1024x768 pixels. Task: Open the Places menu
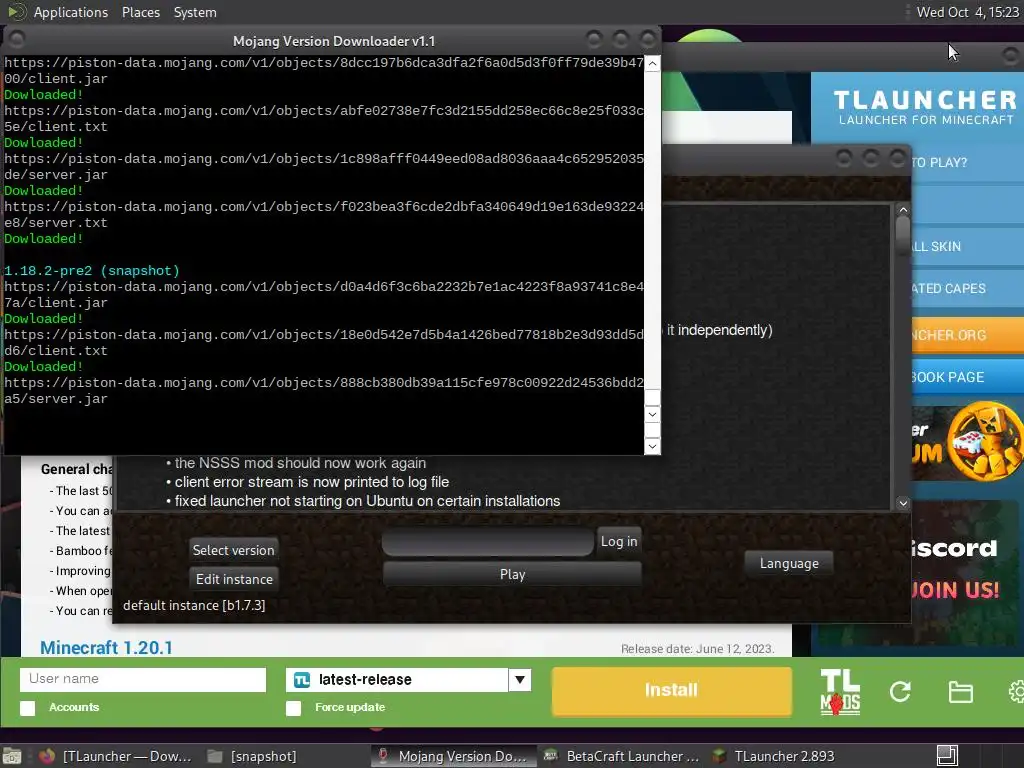[x=140, y=12]
